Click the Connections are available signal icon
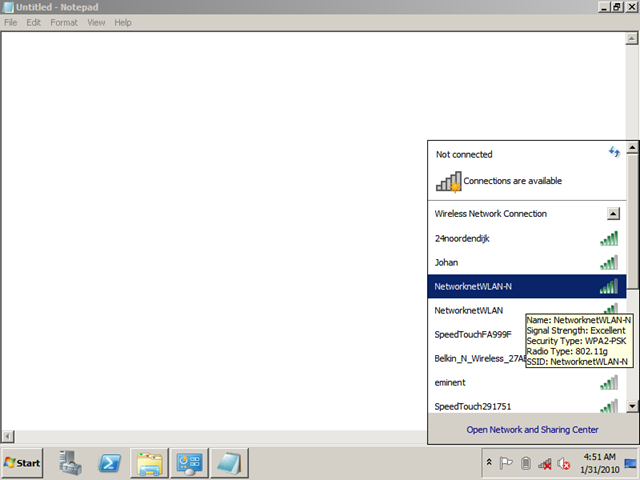Screen dimensions: 640x480 point(449,181)
